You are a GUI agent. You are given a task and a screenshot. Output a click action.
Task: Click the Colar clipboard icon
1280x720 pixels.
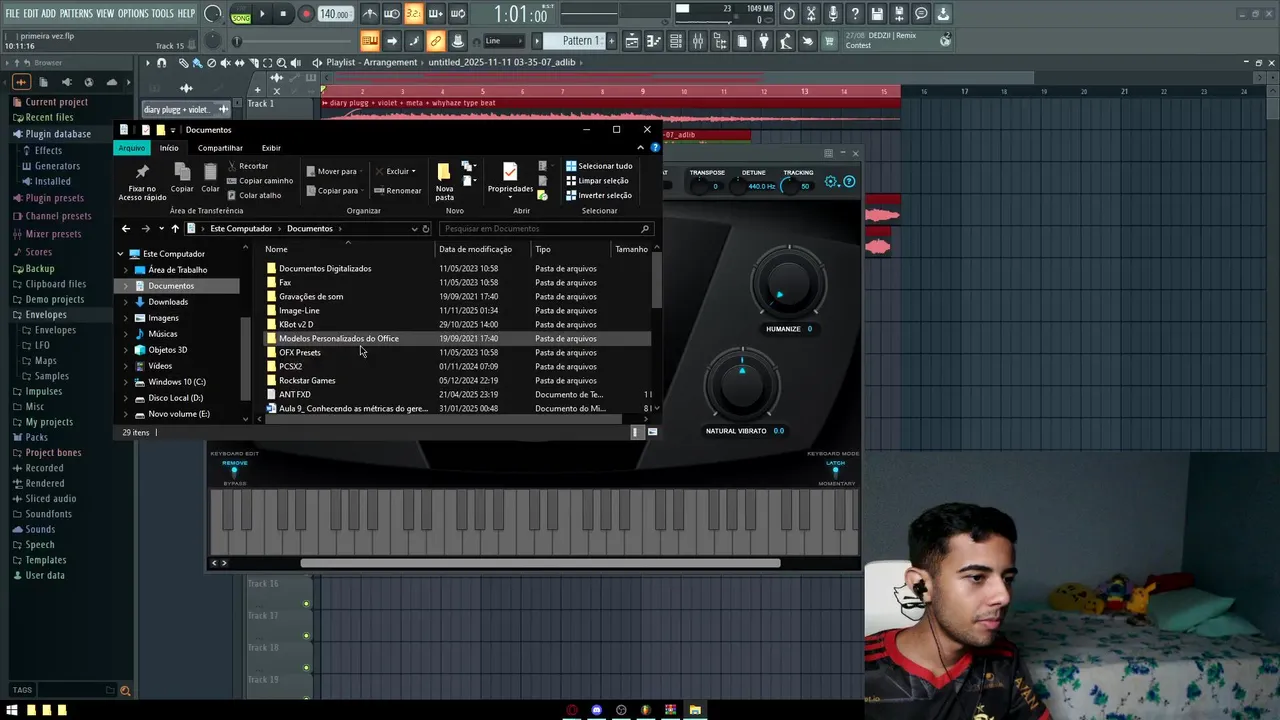click(210, 178)
